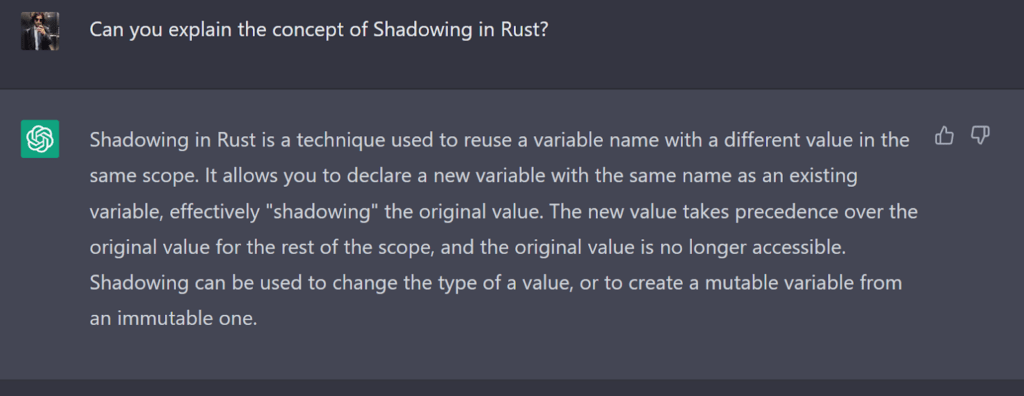Open the user profile avatar
1024x396 pixels.
tap(40, 31)
